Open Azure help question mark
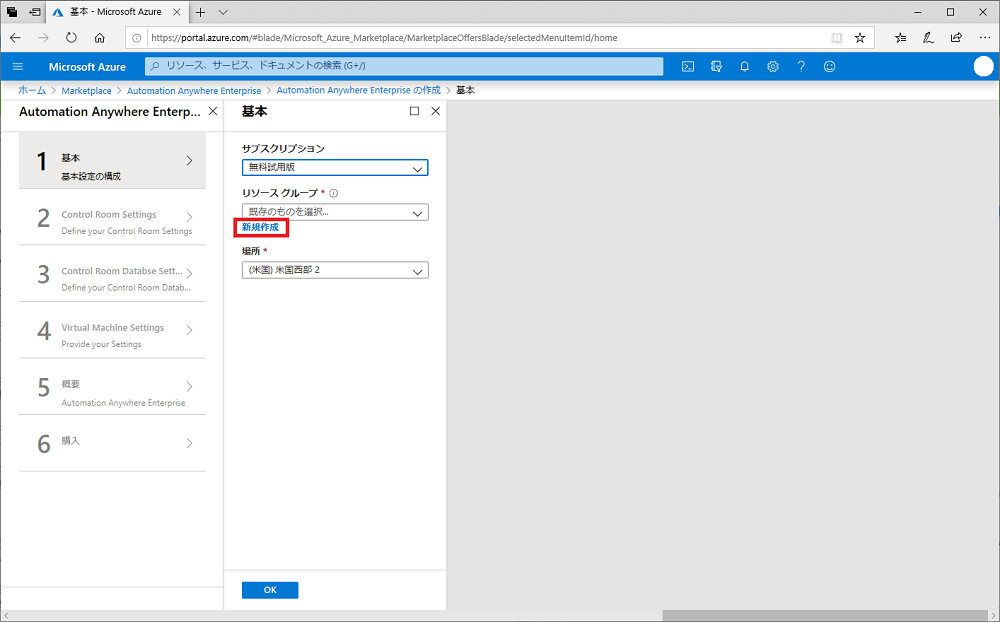Screen dimensions: 1000x622 click(801, 66)
